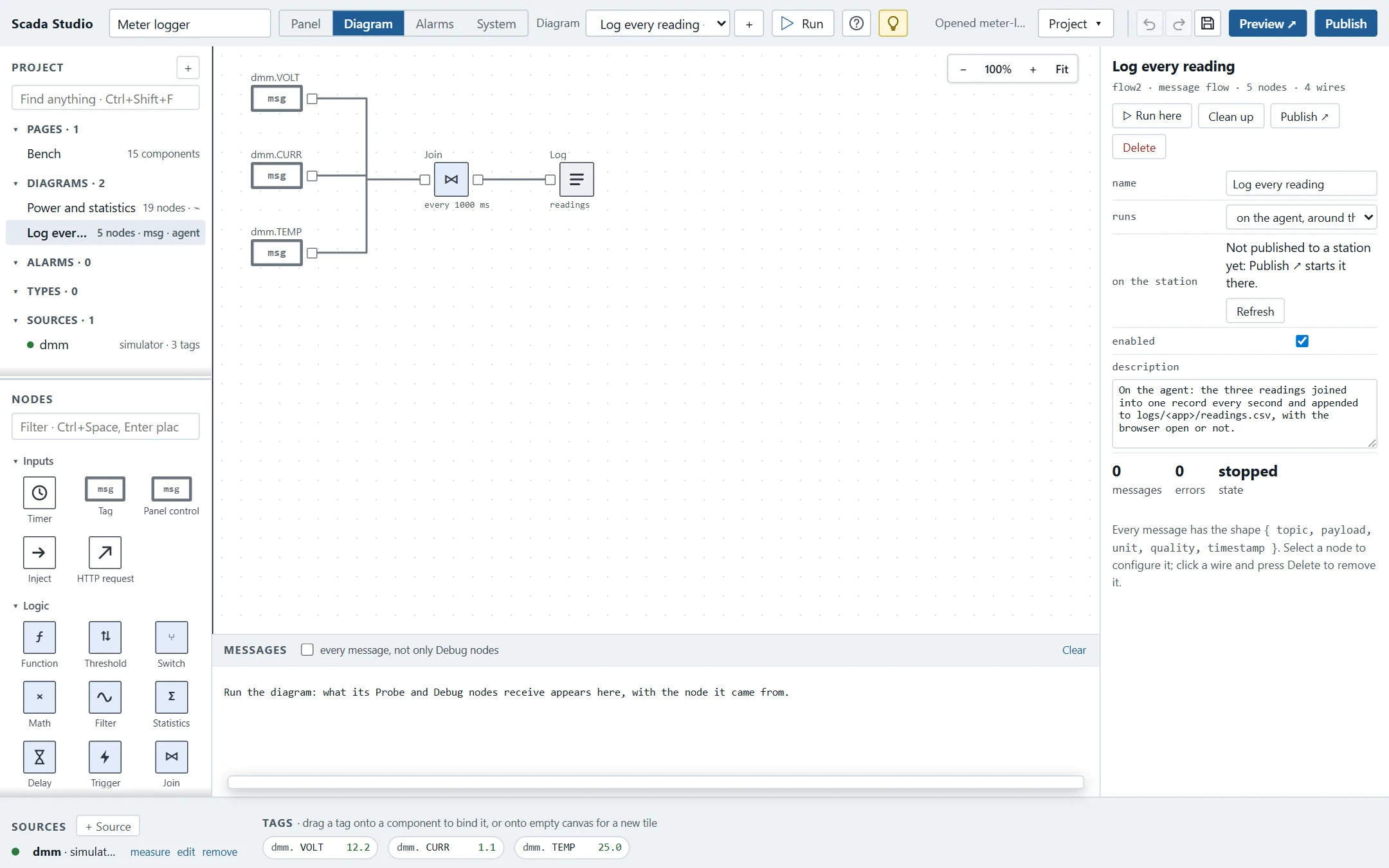Viewport: 1389px width, 868px height.
Task: Click the Find anything search field
Action: click(x=105, y=98)
